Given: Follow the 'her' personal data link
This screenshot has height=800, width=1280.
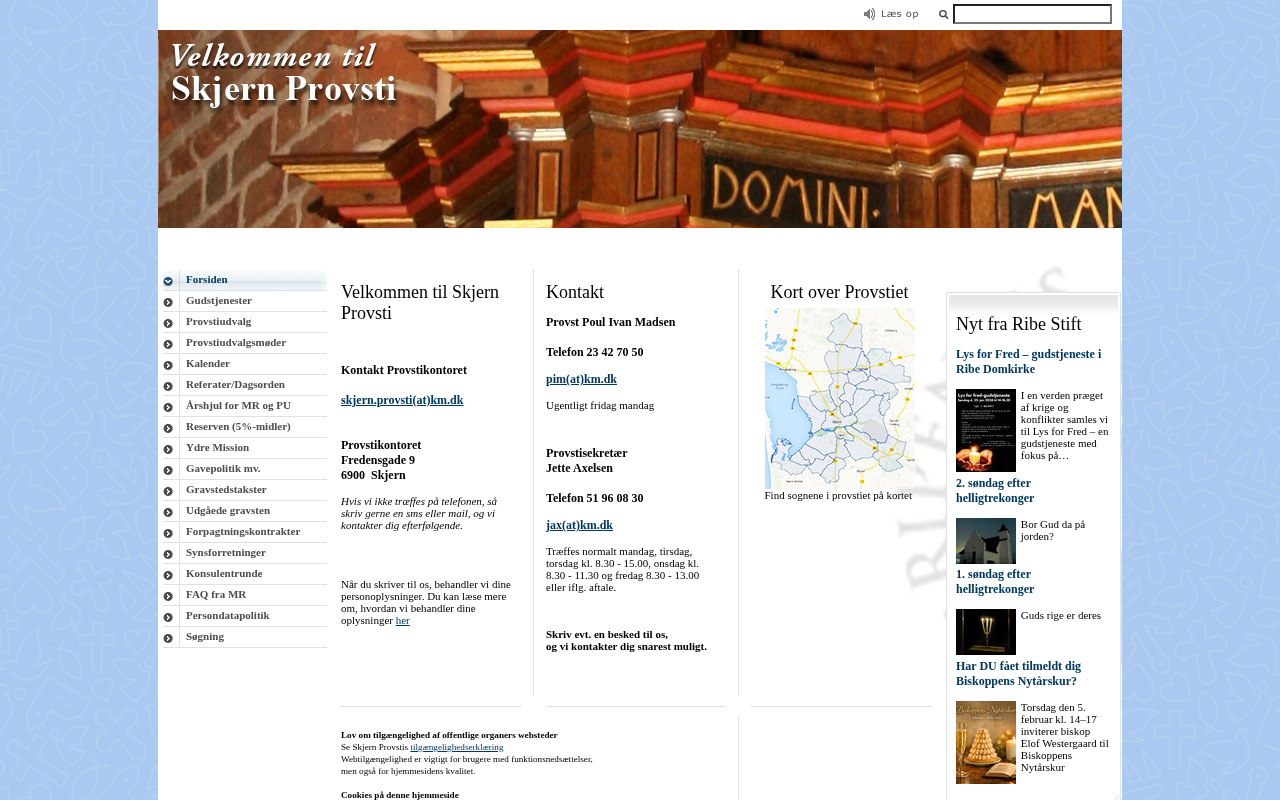Looking at the screenshot, I should pos(402,620).
